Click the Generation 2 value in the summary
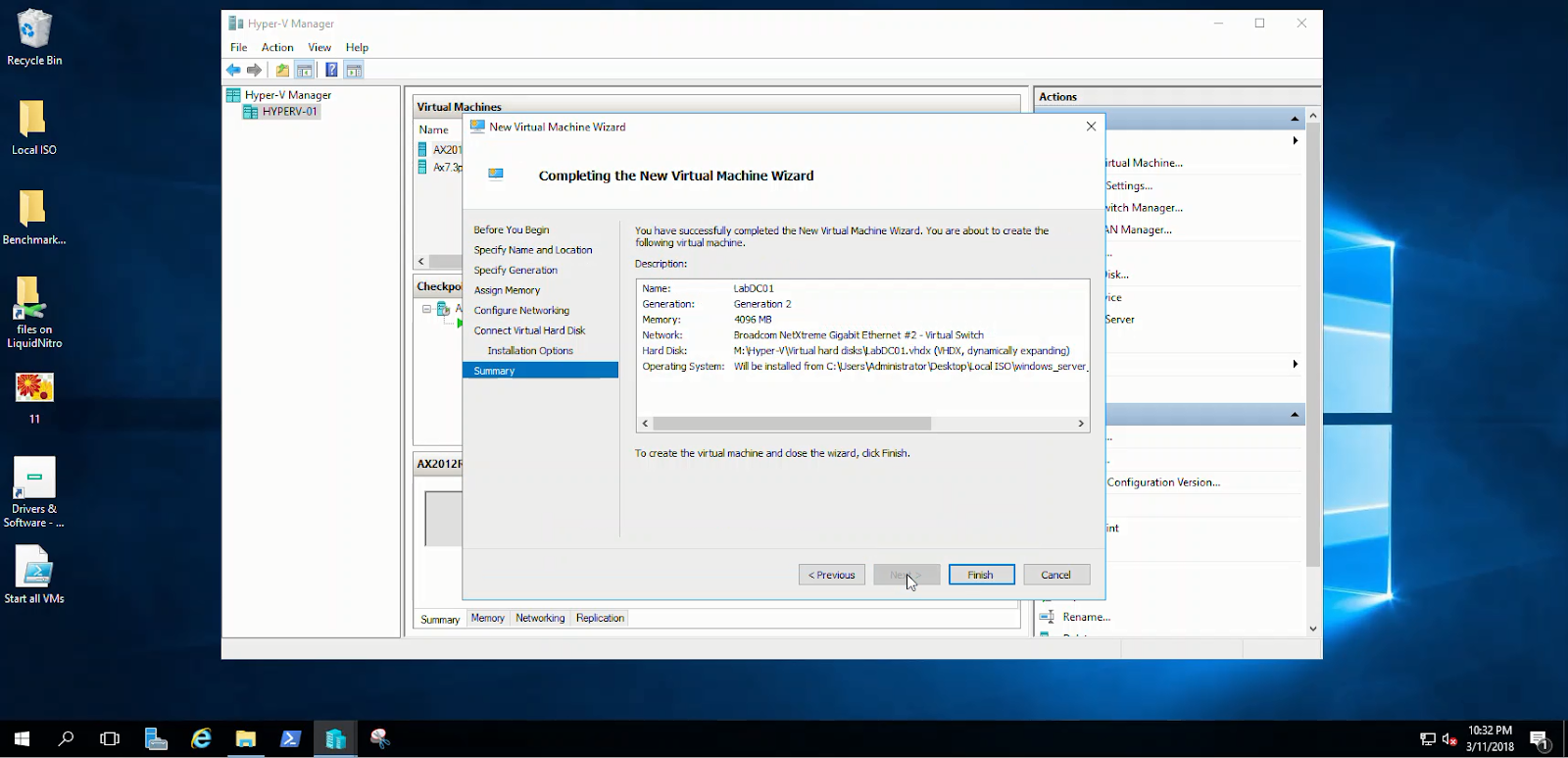The width and height of the screenshot is (1568, 758). click(x=762, y=304)
